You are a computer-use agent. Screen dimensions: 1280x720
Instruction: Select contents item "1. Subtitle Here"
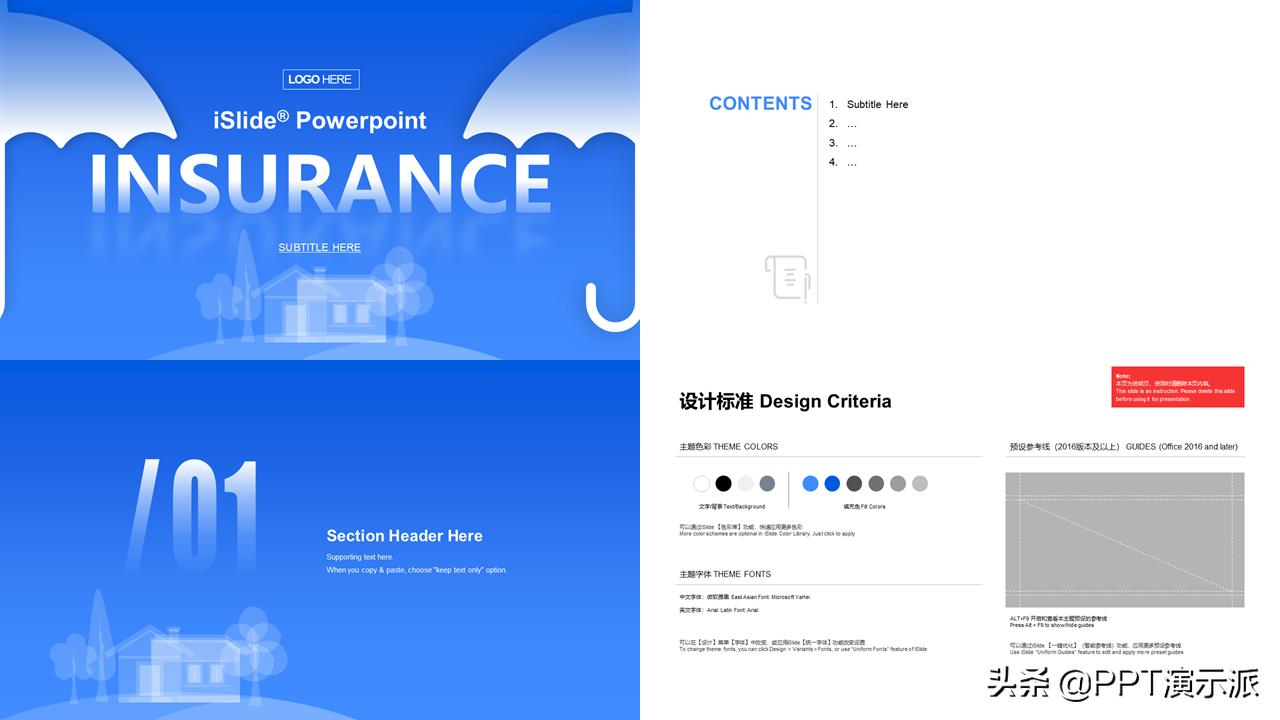point(868,104)
